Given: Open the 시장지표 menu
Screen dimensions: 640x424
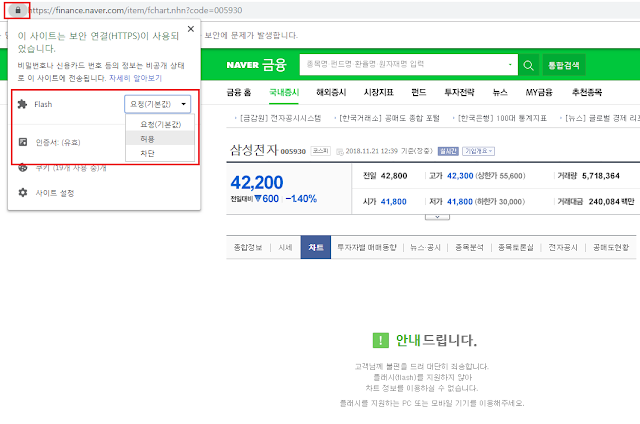Looking at the screenshot, I should pyautogui.click(x=378, y=92).
